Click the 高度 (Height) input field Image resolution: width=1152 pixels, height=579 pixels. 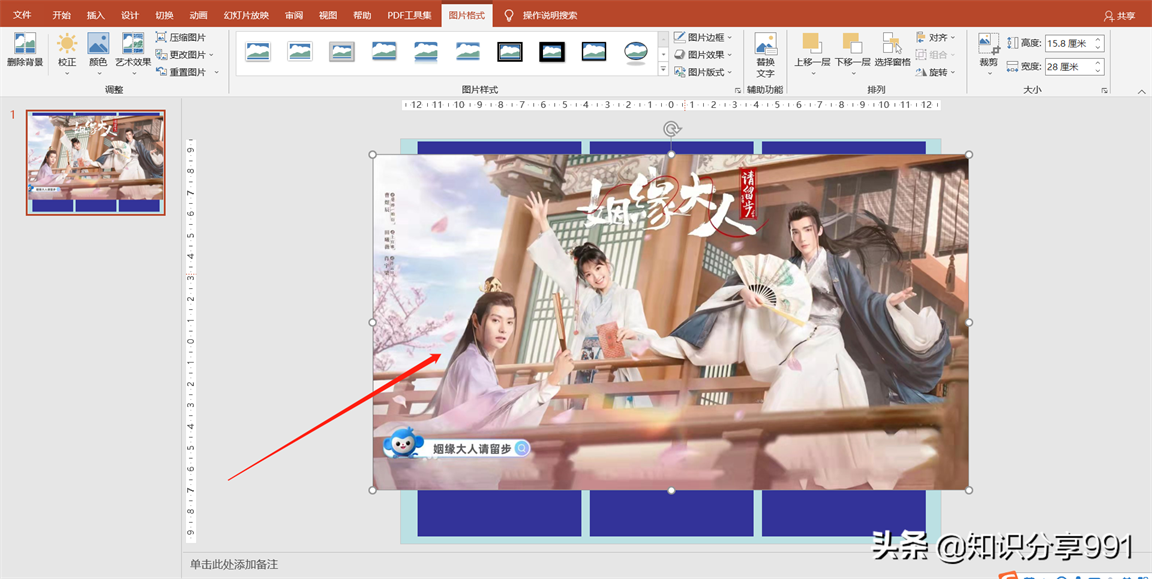[x=1068, y=43]
